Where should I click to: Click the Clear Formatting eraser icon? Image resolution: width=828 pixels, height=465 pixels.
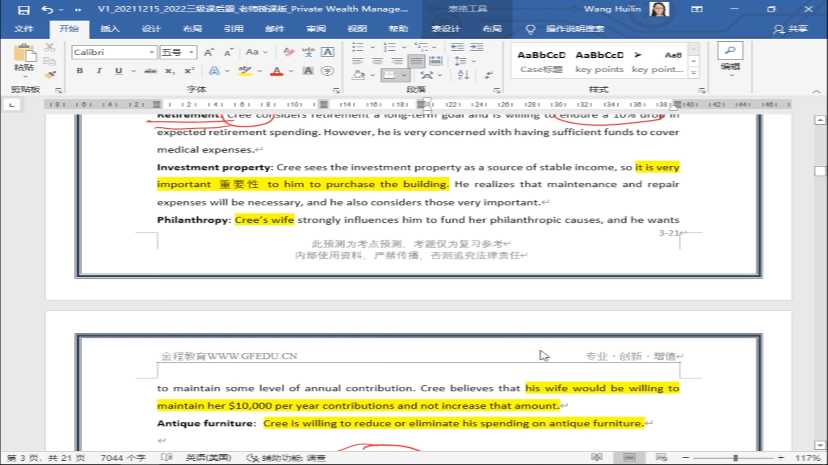coord(289,52)
